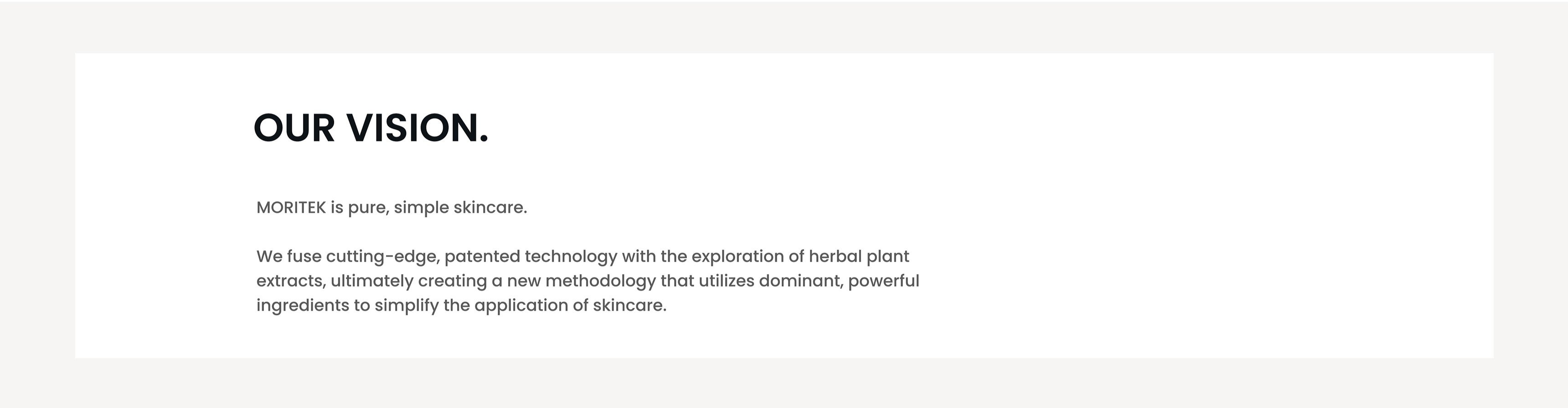
Task: Click the OUR VISION heading
Action: [x=371, y=128]
